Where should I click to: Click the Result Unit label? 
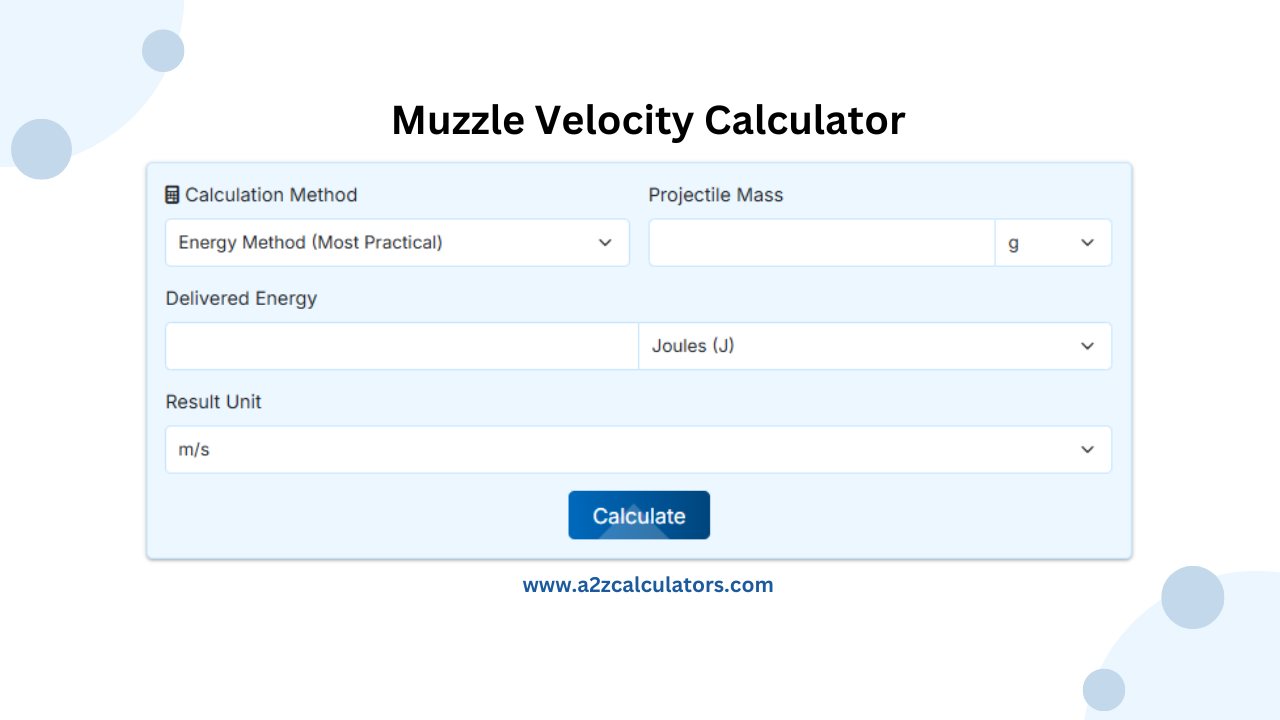213,401
